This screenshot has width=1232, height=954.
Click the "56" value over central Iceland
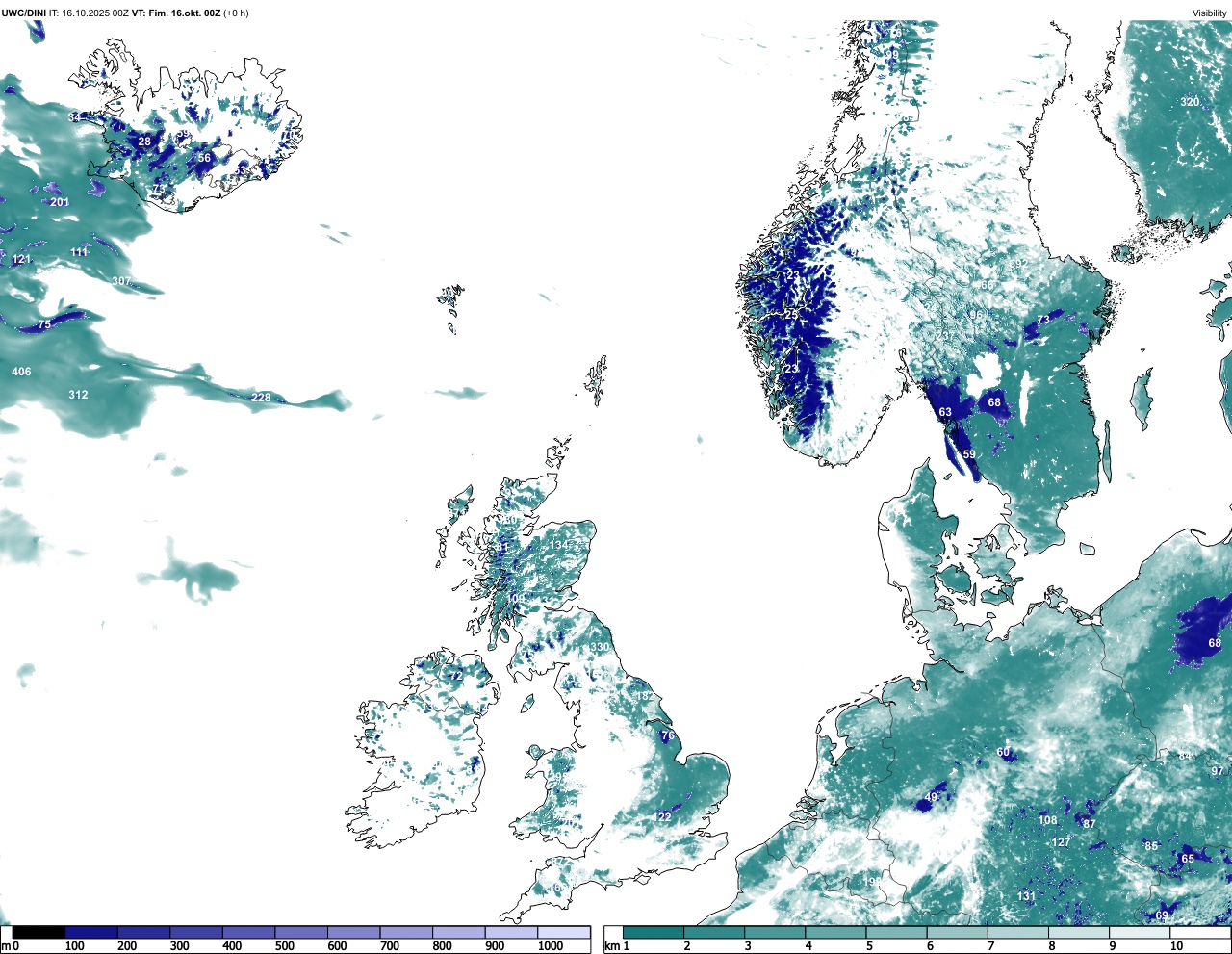coord(204,159)
